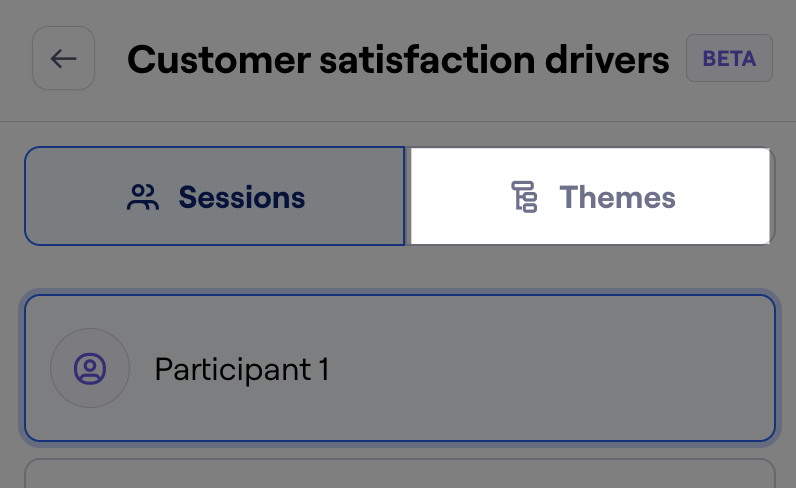
Task: Click the purple BETA label
Action: click(x=729, y=59)
